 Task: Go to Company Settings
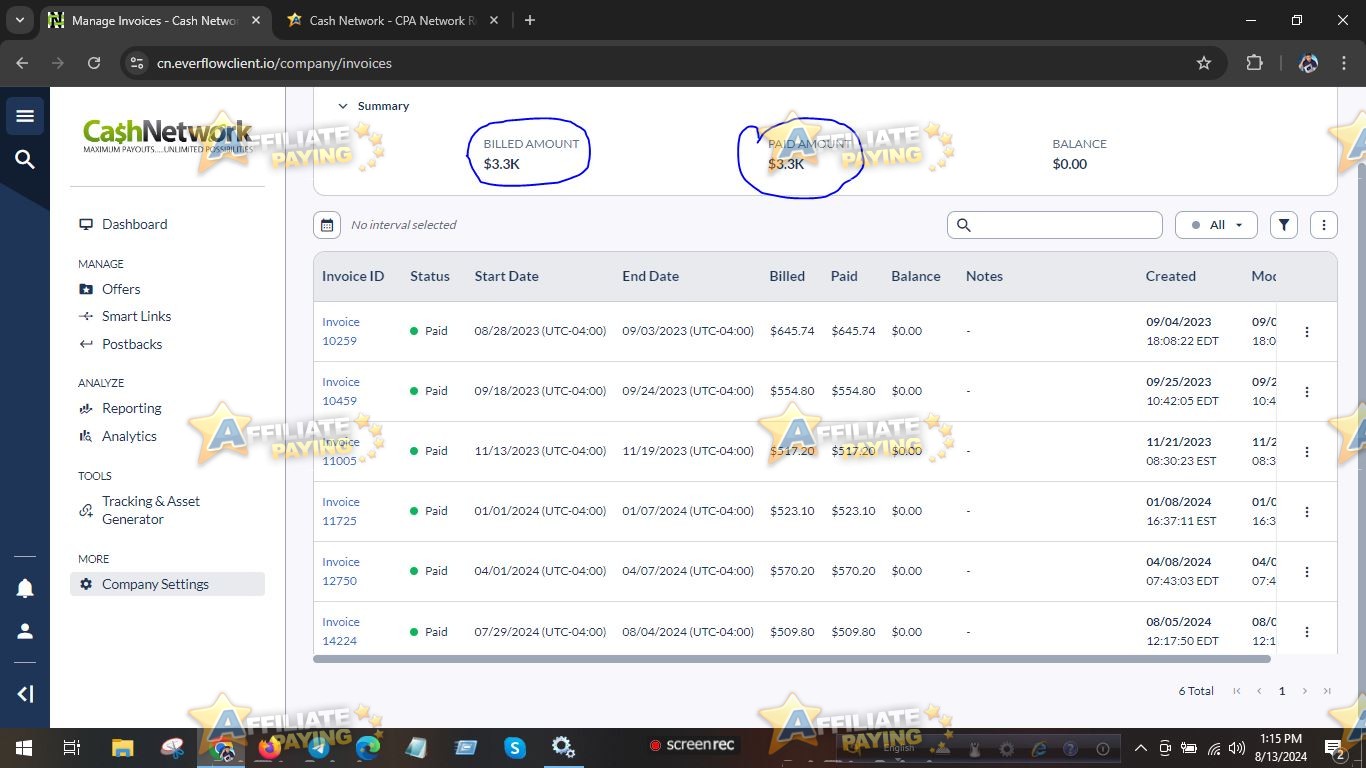(155, 583)
